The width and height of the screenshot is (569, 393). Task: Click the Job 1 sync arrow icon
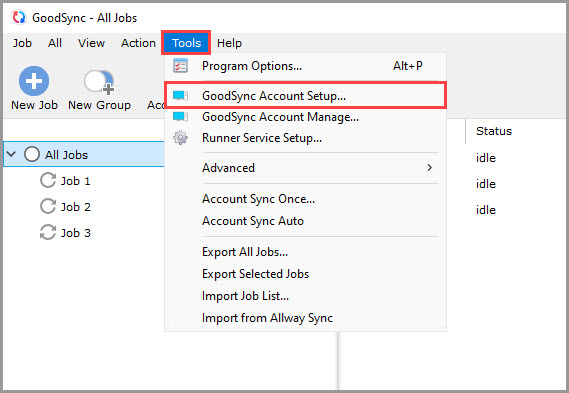(48, 180)
